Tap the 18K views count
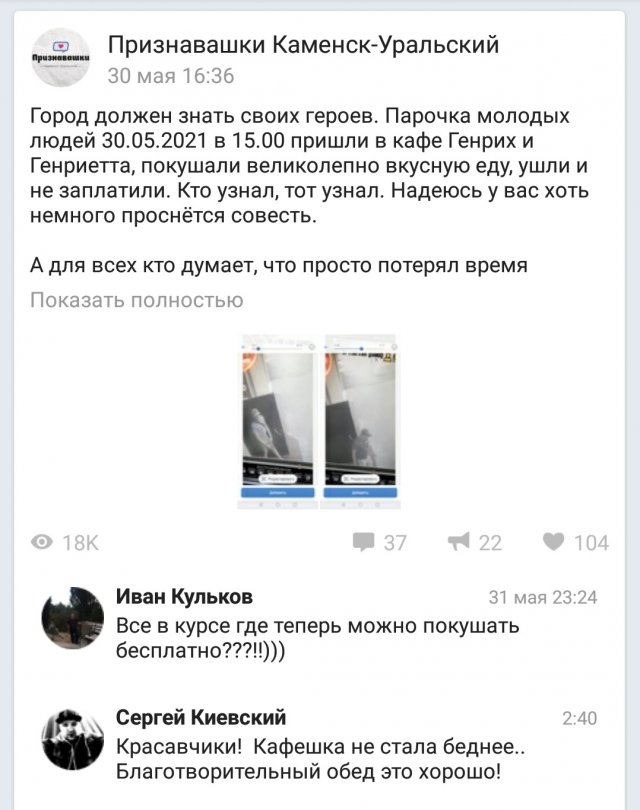This screenshot has height=810, width=640. tap(80, 543)
